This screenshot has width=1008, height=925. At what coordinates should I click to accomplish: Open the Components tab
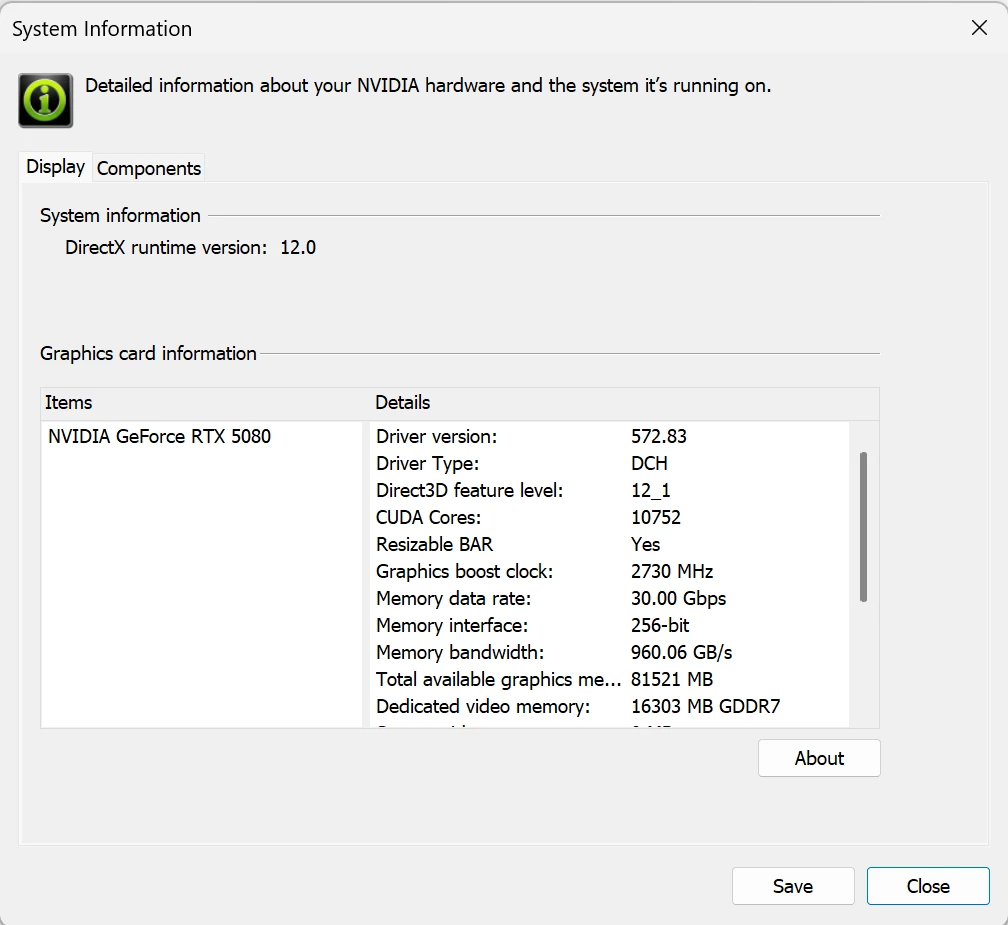click(148, 168)
